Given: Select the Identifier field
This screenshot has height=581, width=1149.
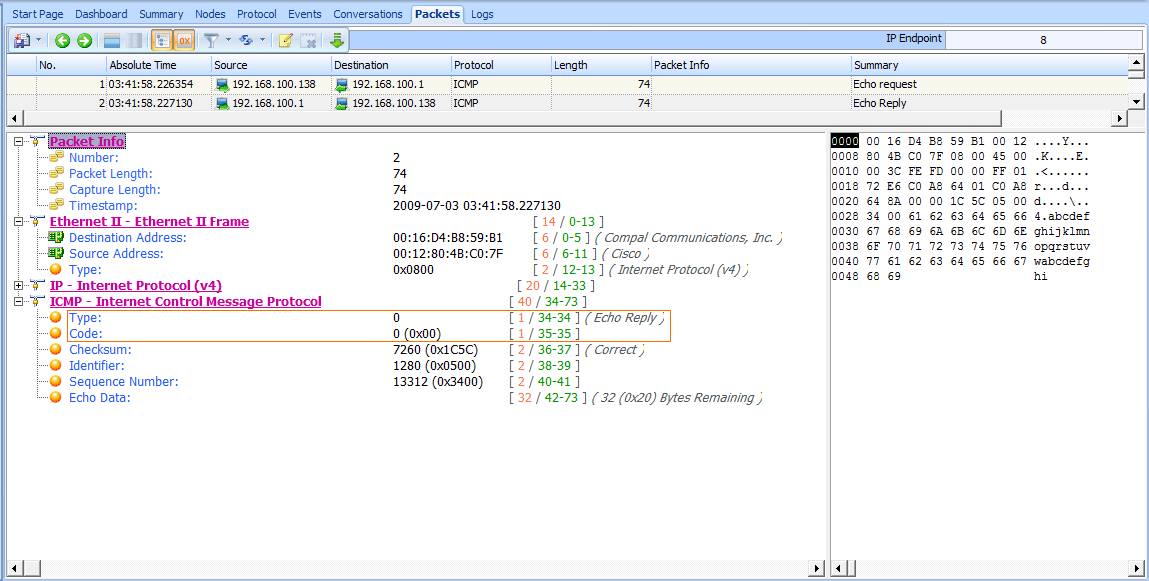Looking at the screenshot, I should point(97,366).
